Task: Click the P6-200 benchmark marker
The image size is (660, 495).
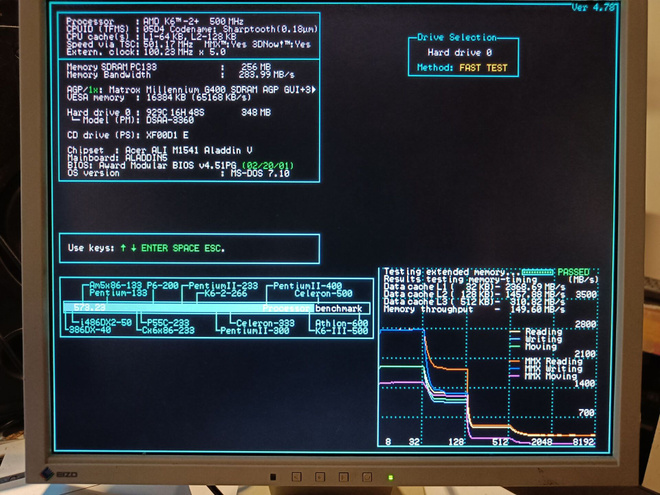Action: coord(162,285)
